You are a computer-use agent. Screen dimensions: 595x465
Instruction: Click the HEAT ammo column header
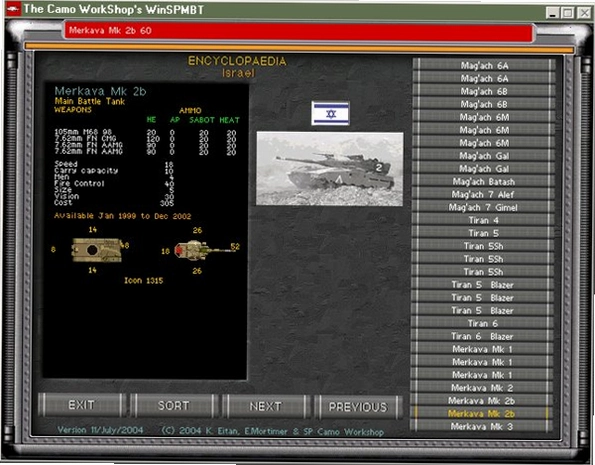point(230,120)
